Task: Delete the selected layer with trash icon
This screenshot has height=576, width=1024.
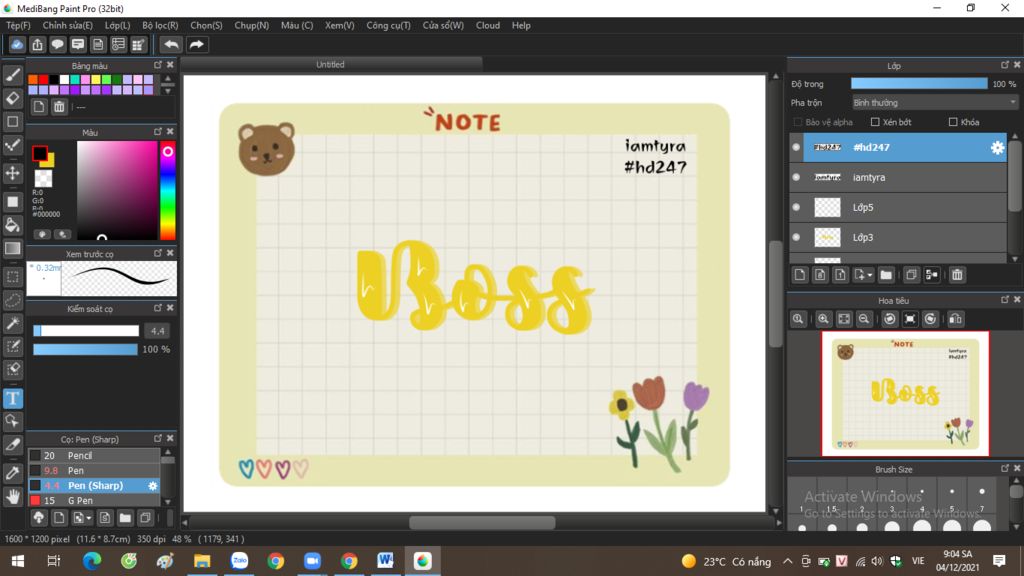Action: (957, 275)
